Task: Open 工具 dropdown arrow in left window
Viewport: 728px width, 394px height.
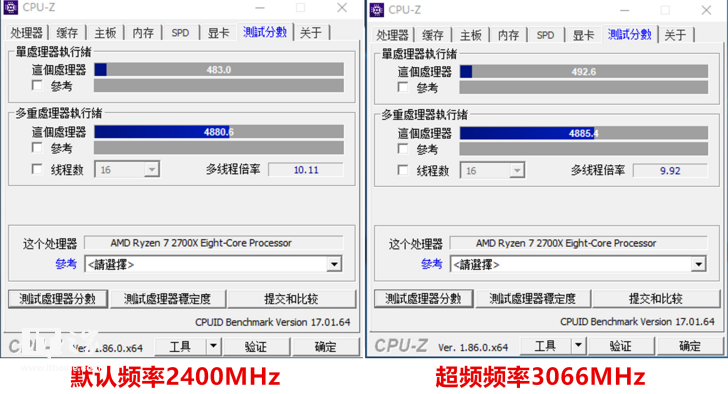Action: 213,346
